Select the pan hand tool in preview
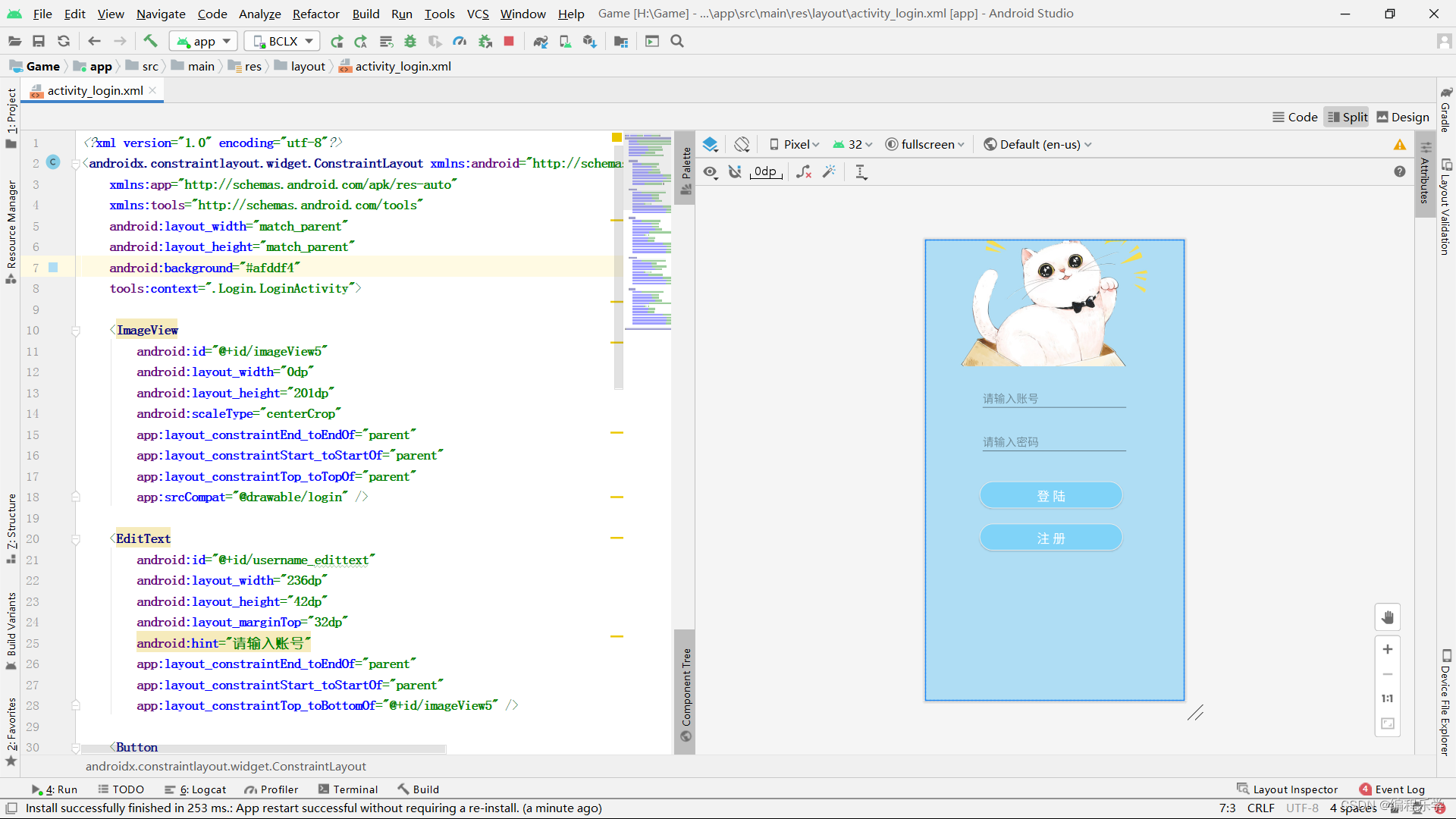The width and height of the screenshot is (1456, 819). 1387,617
